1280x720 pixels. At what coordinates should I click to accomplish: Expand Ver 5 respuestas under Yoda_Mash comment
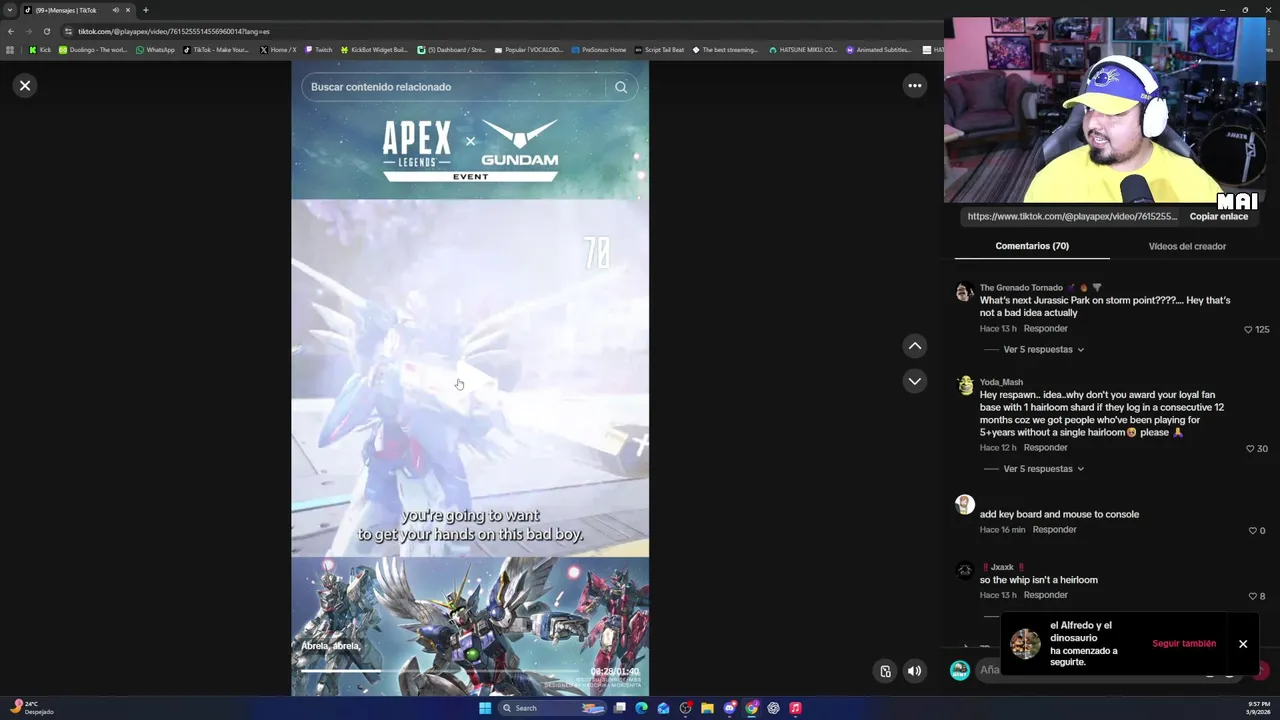pyautogui.click(x=1044, y=469)
